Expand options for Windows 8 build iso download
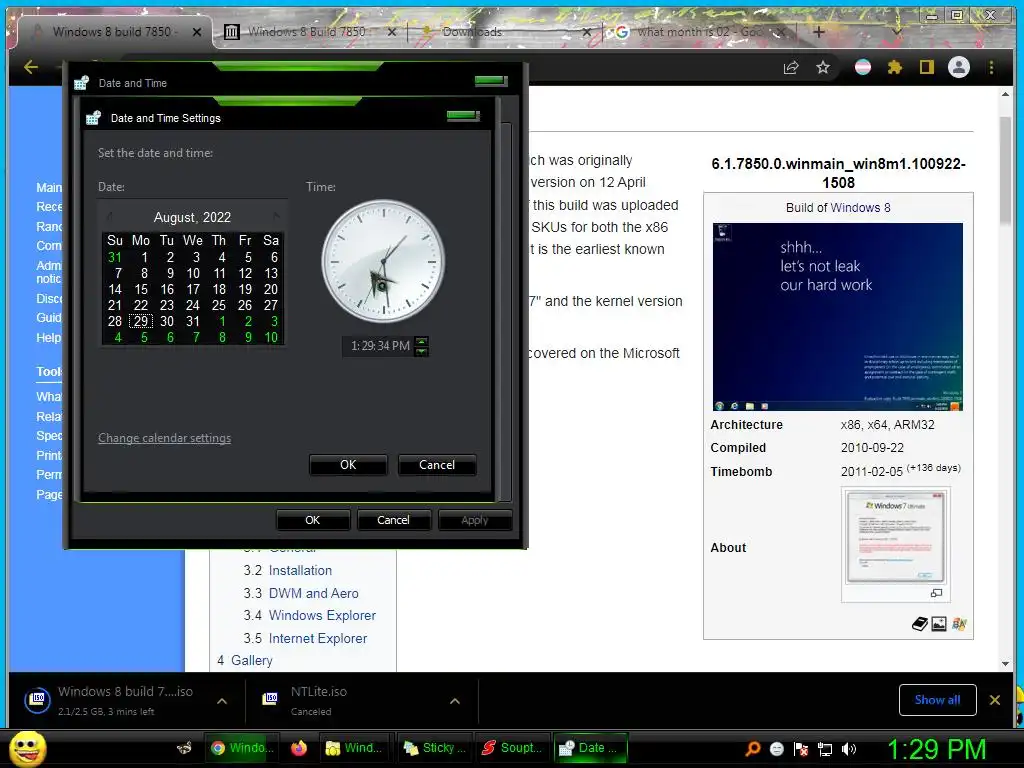1024x768 pixels. [222, 701]
